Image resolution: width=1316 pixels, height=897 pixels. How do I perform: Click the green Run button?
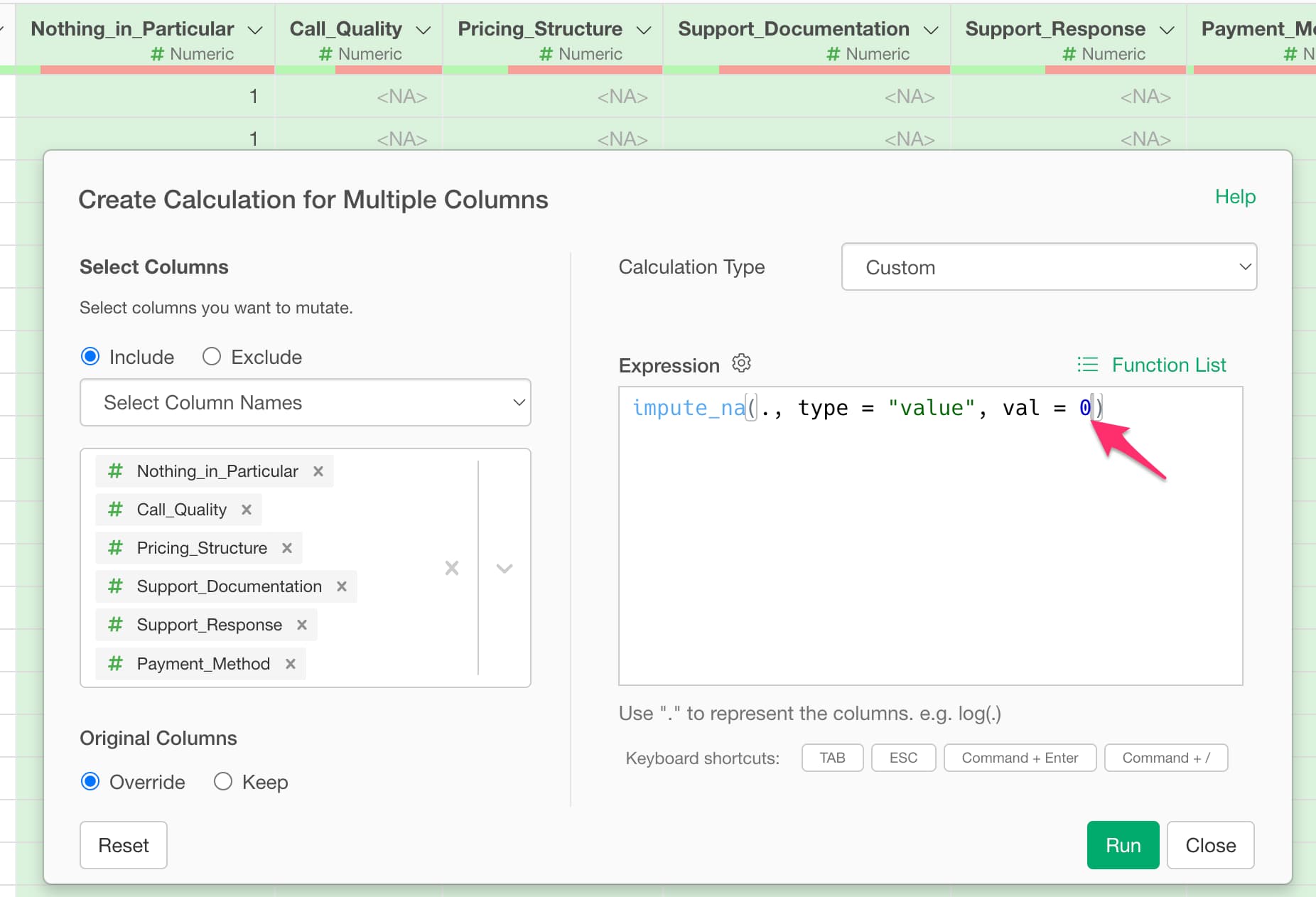tap(1123, 844)
